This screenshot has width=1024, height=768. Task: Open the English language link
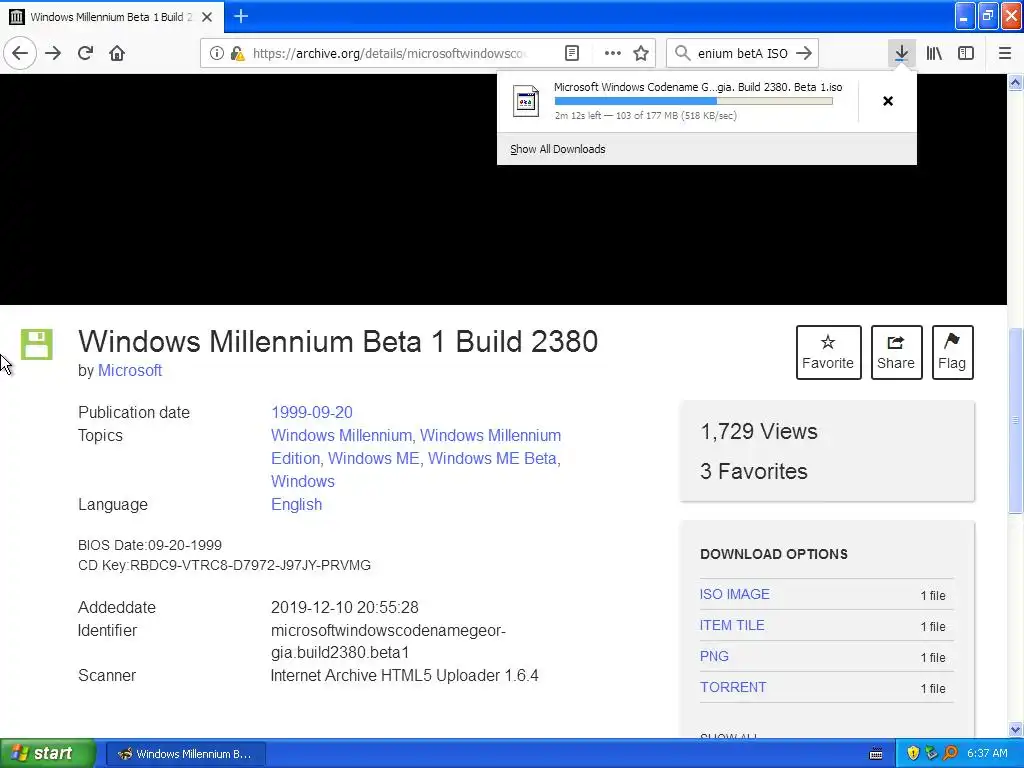point(296,505)
